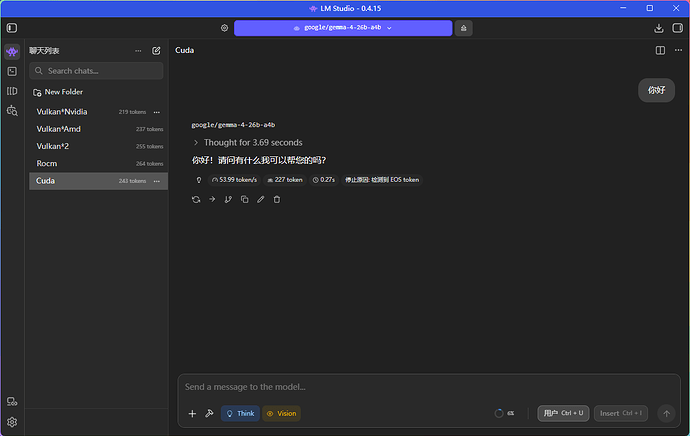
Task: Branch the conversation from this message
Action: (228, 199)
